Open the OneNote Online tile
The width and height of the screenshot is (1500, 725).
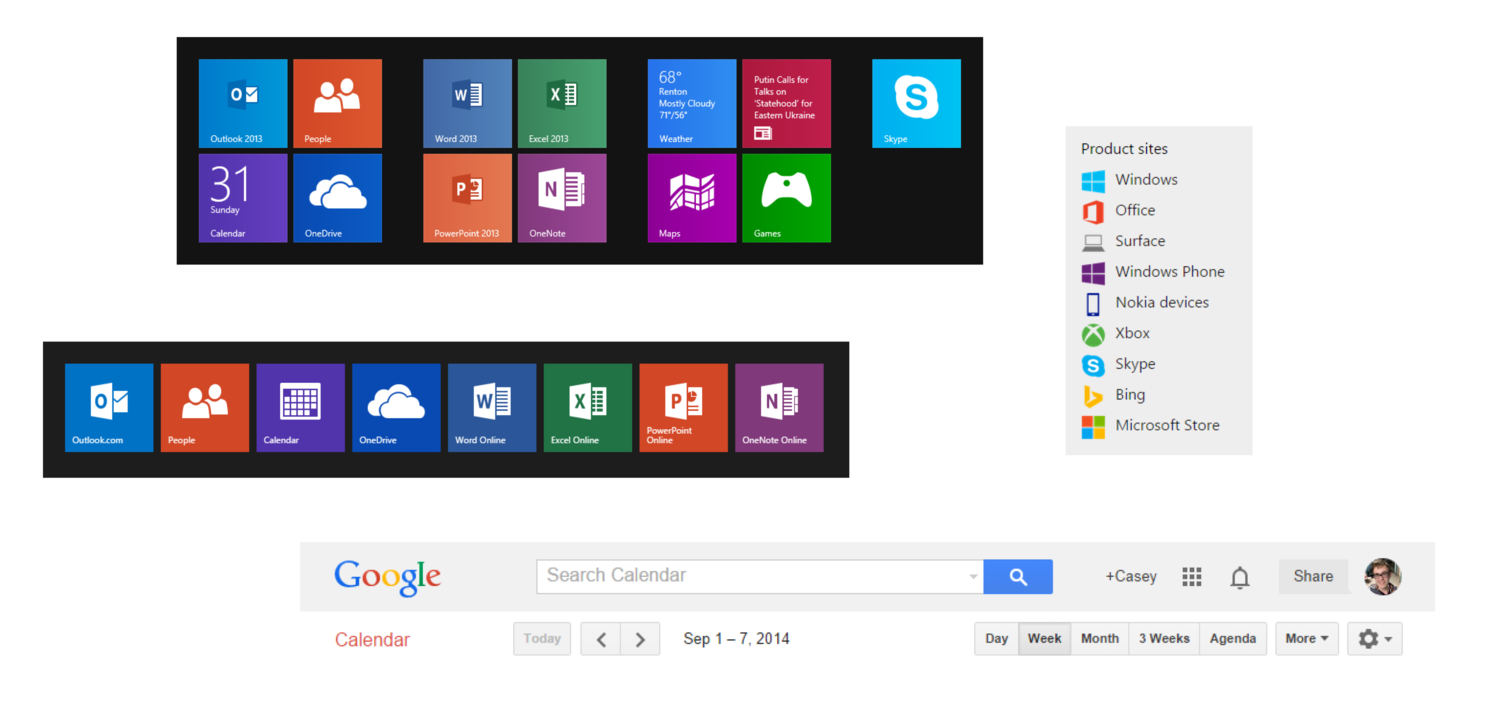click(x=779, y=408)
